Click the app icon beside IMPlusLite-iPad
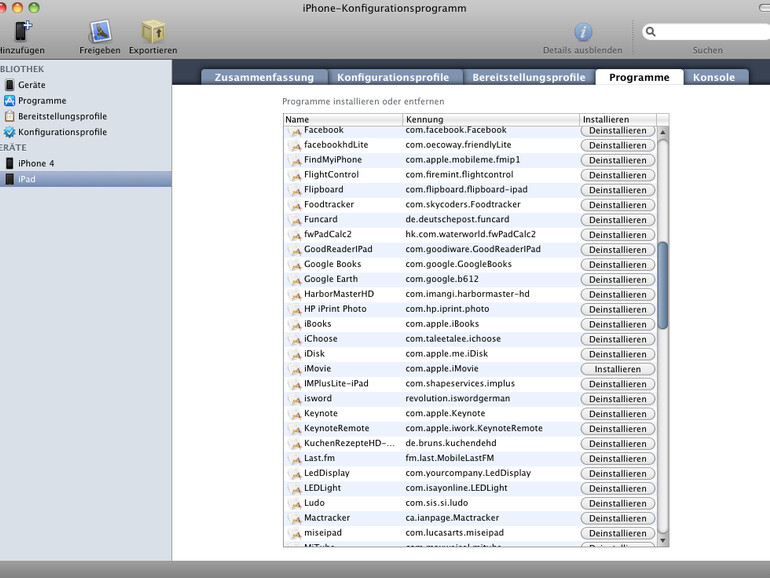Screen dimensions: 770x578 click(295, 384)
